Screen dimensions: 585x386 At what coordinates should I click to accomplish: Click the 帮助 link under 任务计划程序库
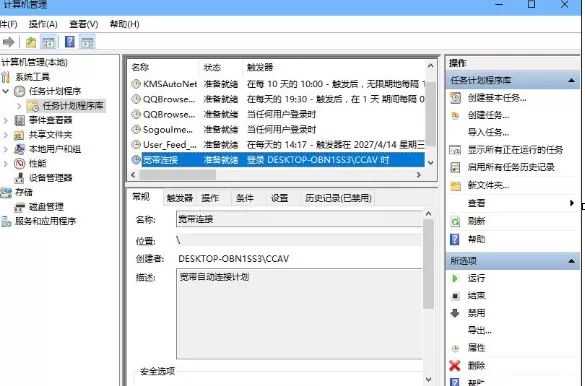click(476, 239)
